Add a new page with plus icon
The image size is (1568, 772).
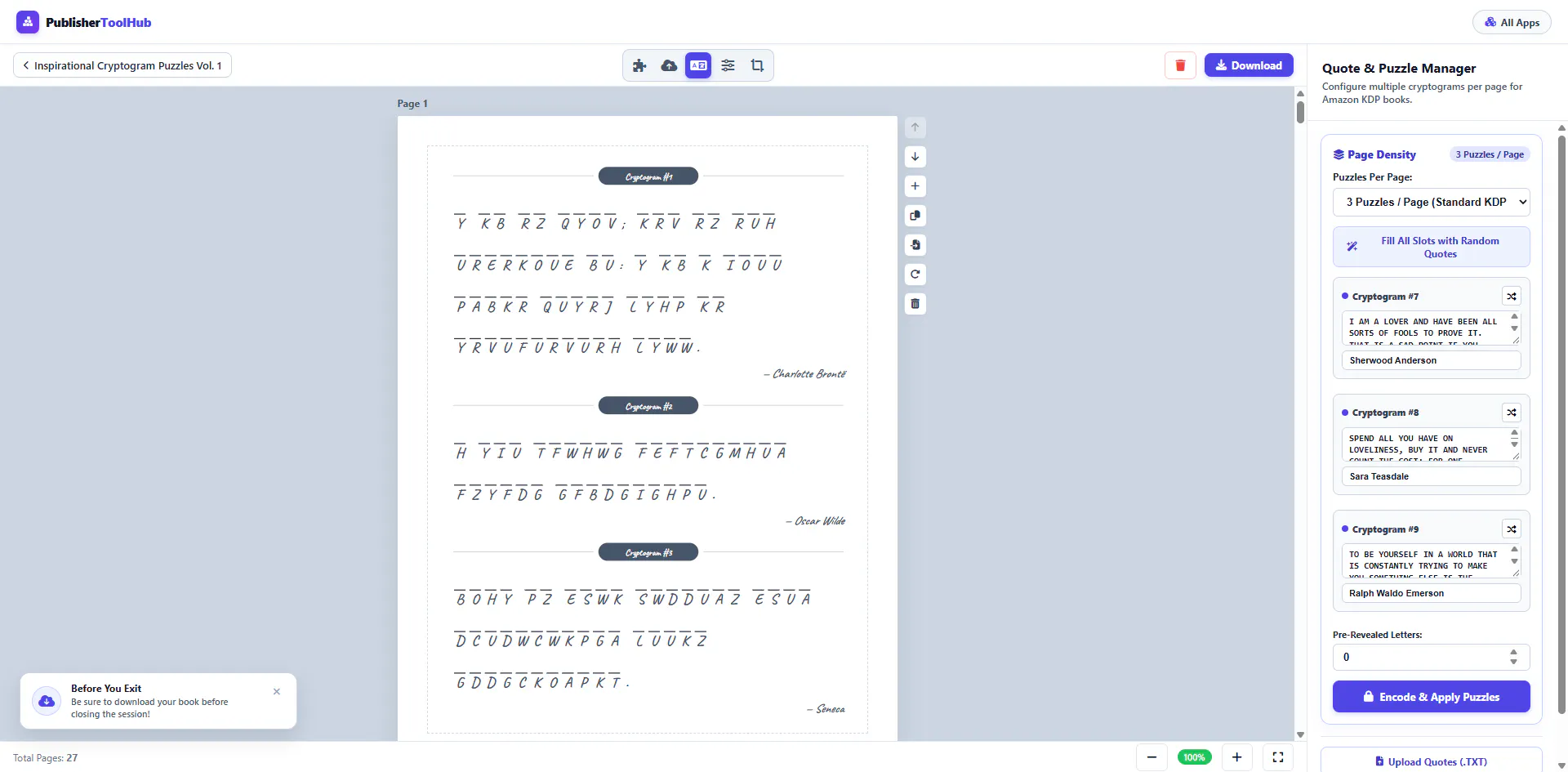[915, 186]
